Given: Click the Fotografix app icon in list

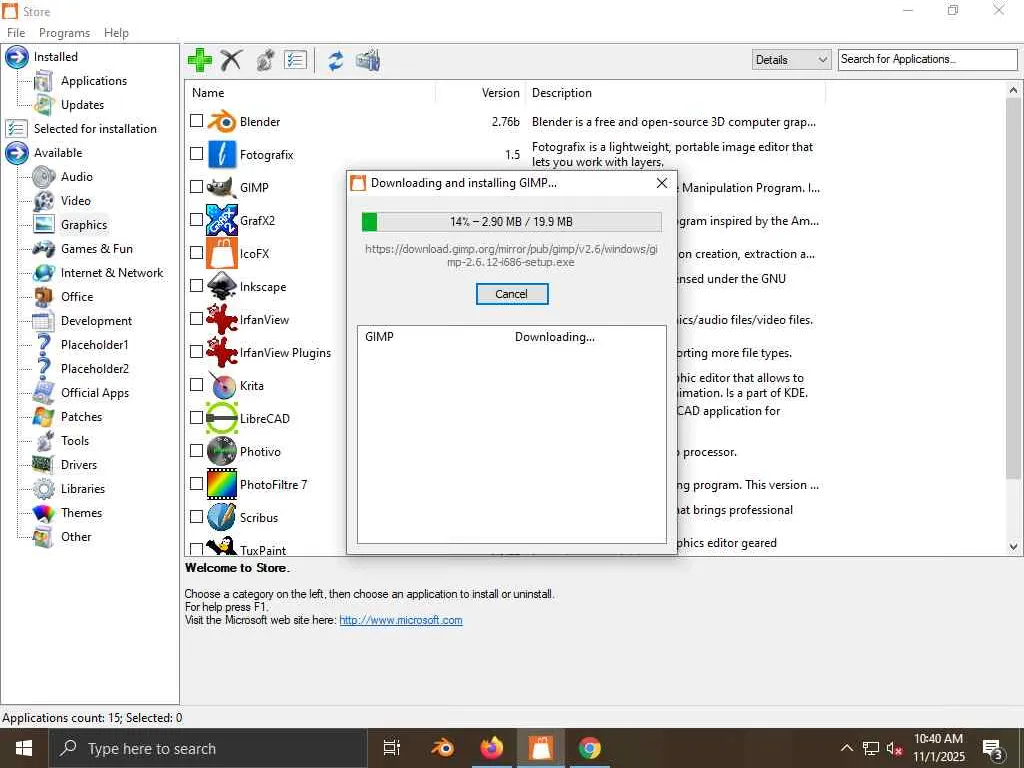Looking at the screenshot, I should [222, 154].
